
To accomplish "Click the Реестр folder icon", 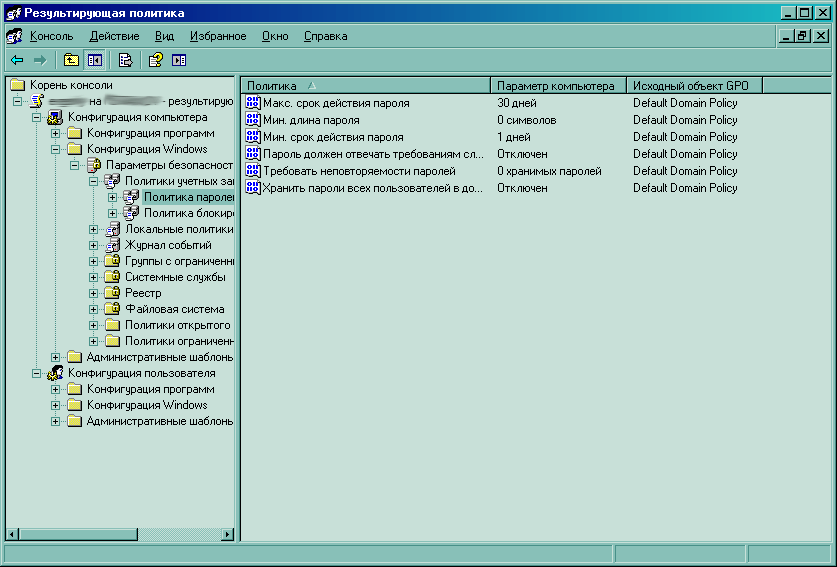I will 112,293.
